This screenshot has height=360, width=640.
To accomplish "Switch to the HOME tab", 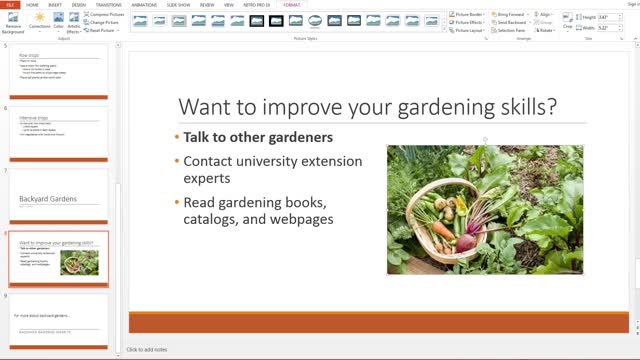I will [x=32, y=5].
